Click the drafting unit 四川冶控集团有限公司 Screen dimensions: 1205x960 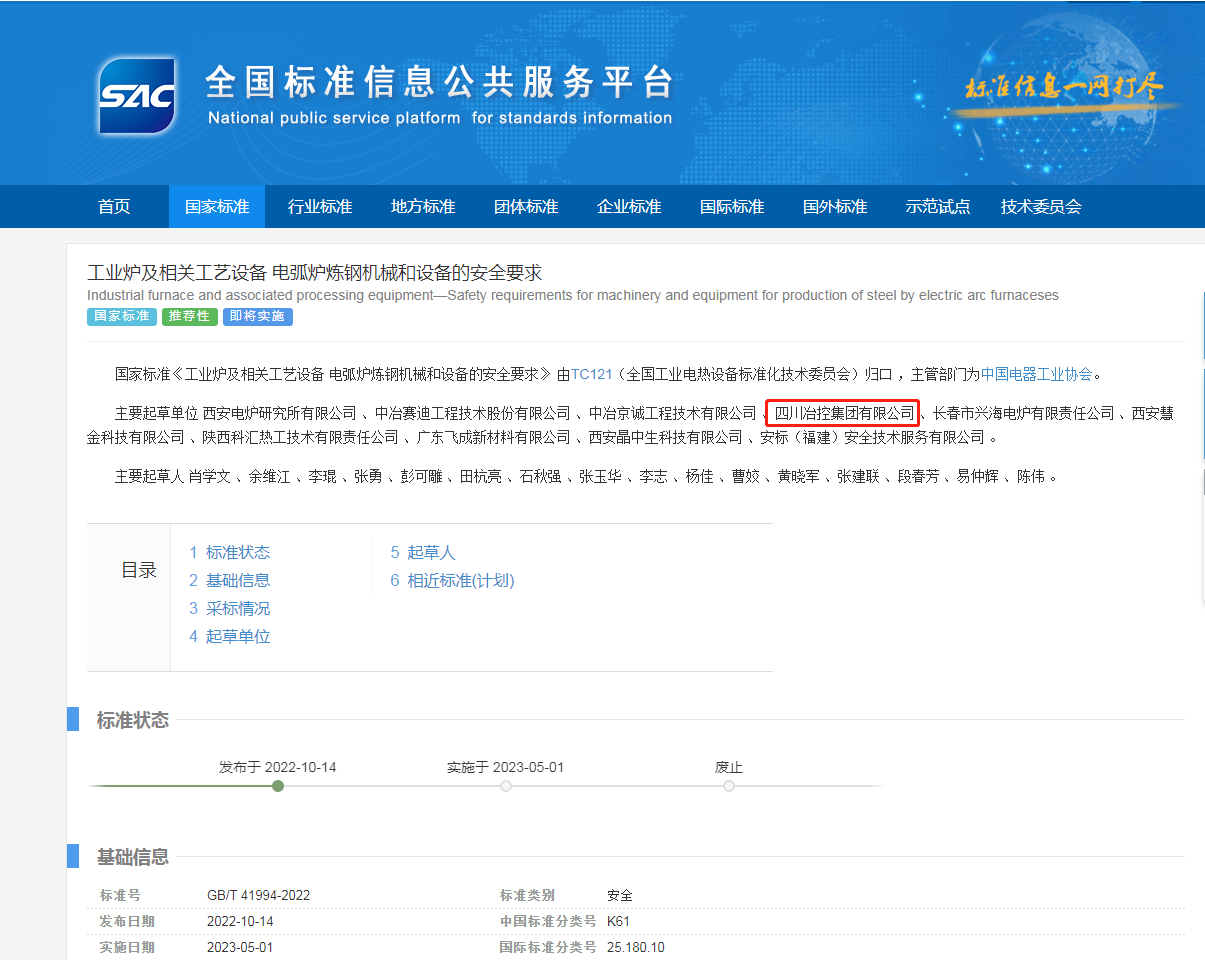[845, 413]
